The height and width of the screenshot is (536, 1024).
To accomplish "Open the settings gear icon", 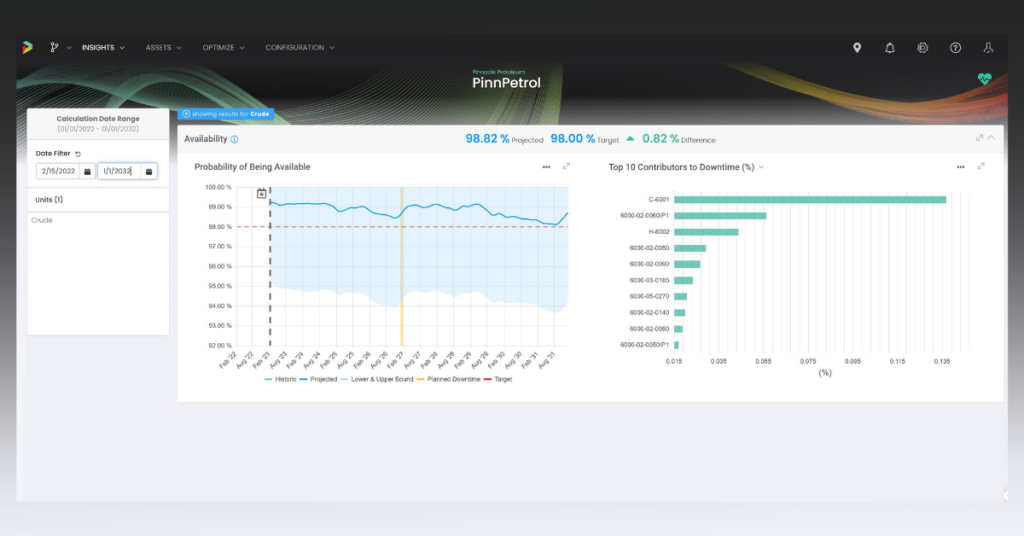I will [x=922, y=48].
